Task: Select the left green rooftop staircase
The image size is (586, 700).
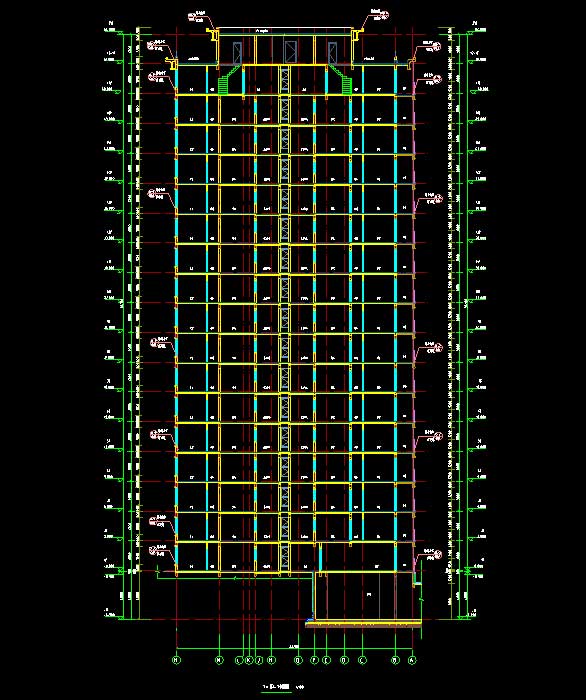Action: (x=230, y=80)
